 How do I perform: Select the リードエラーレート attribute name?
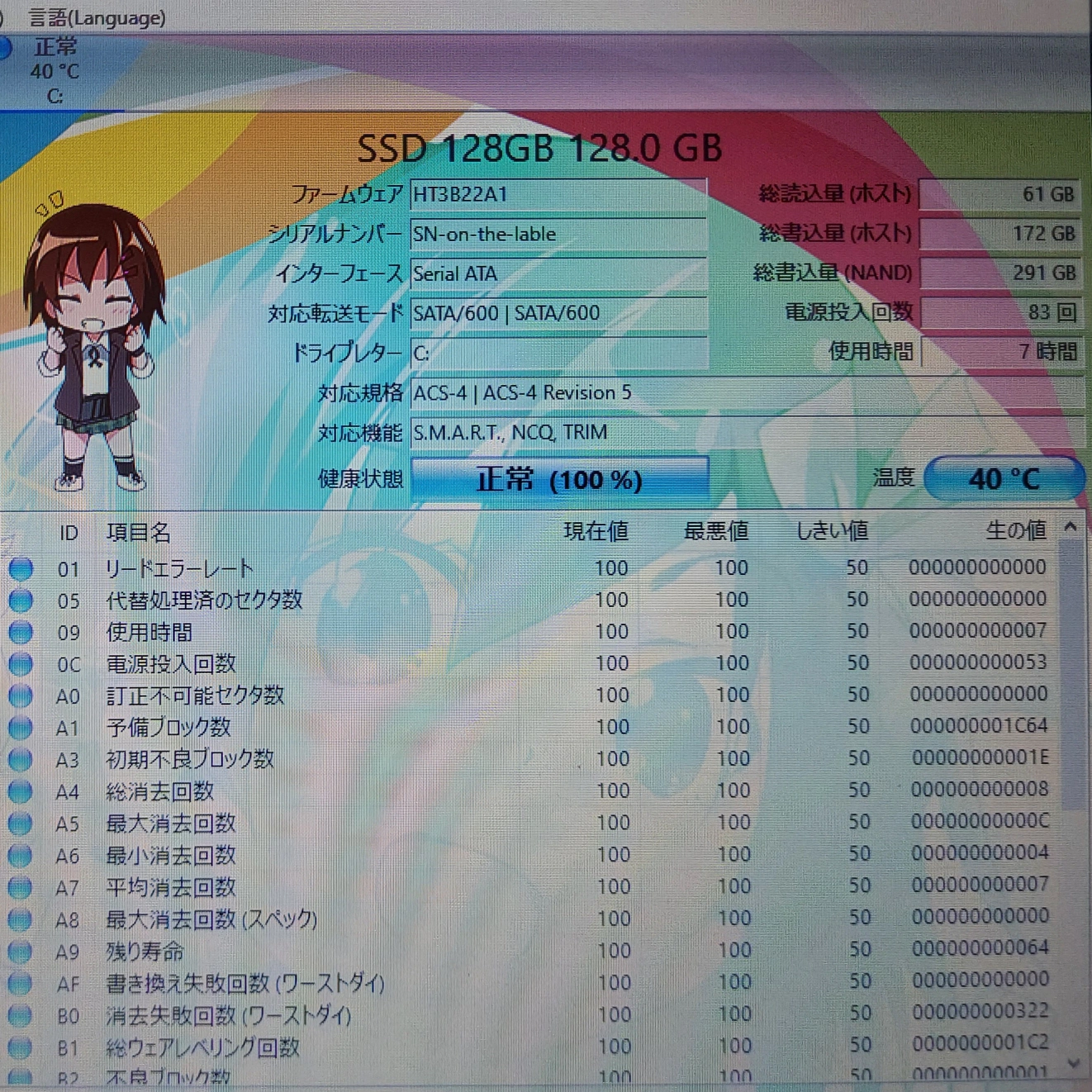pyautogui.click(x=179, y=569)
